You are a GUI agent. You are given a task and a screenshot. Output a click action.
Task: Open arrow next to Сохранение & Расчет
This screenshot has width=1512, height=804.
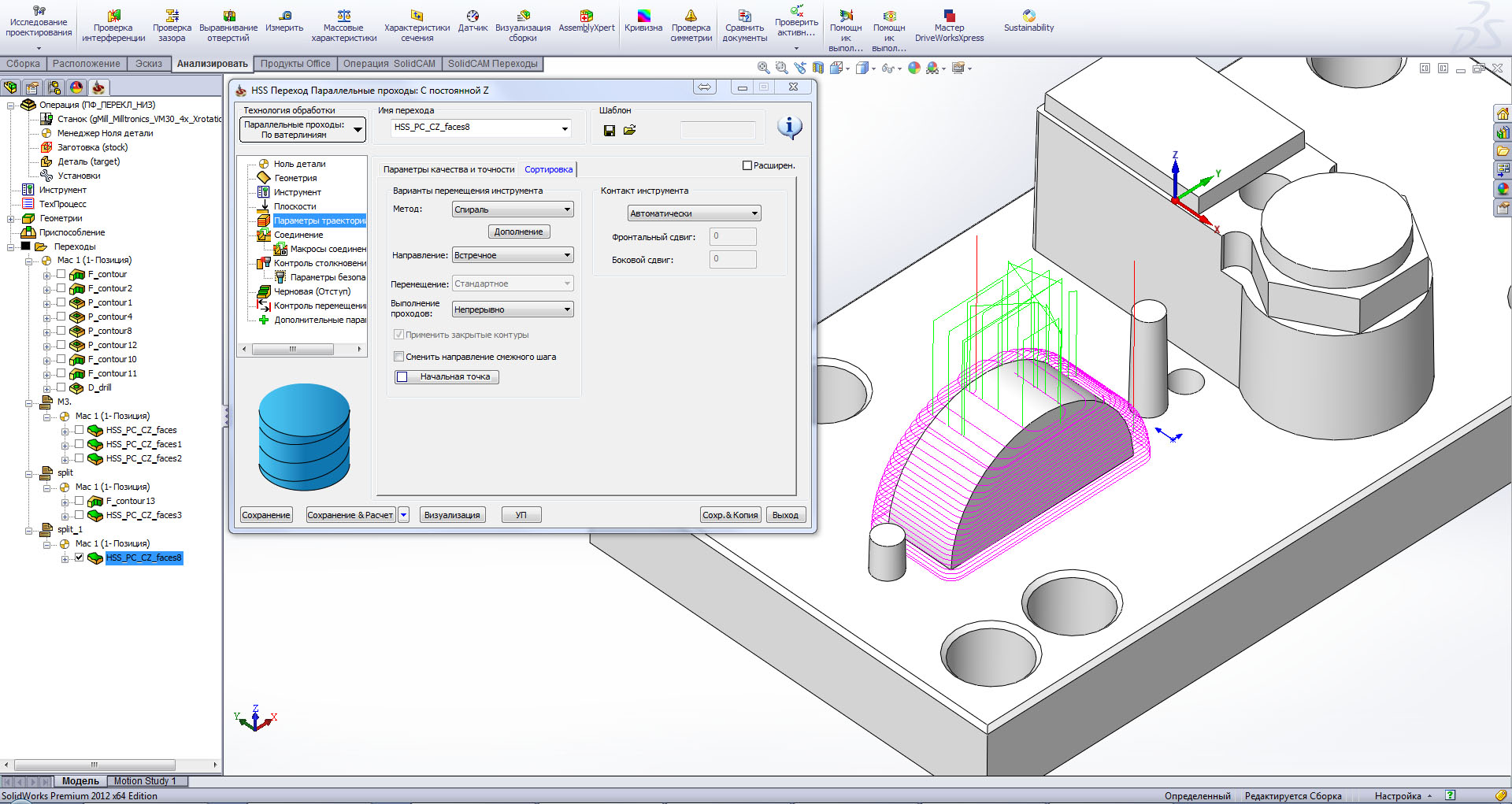pos(403,515)
